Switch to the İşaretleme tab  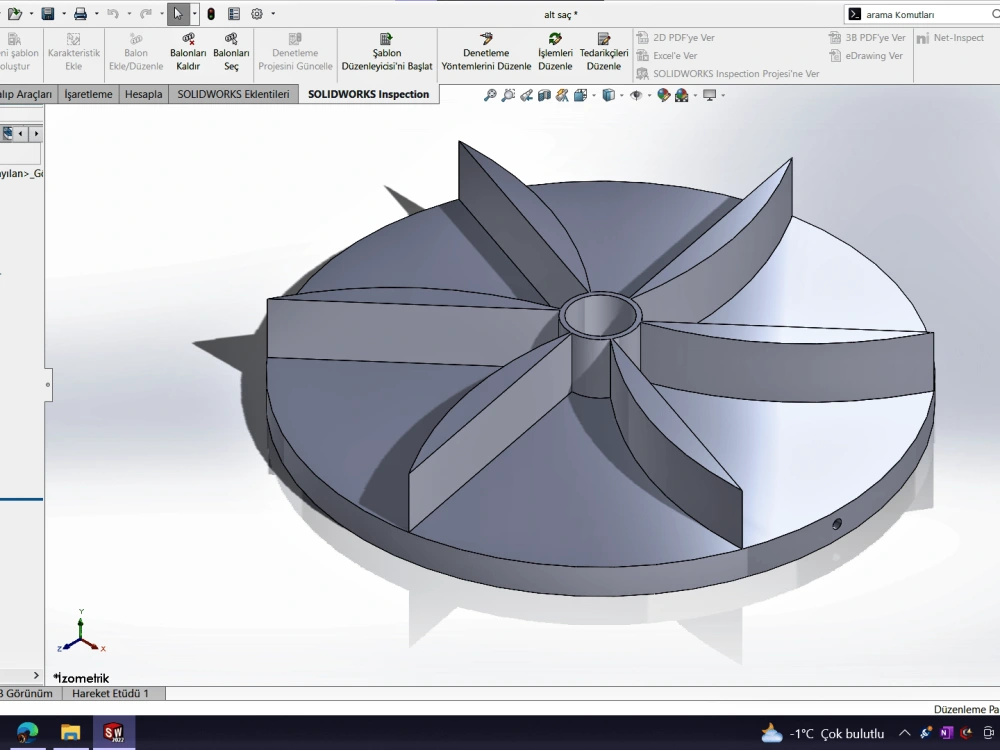(x=88, y=94)
